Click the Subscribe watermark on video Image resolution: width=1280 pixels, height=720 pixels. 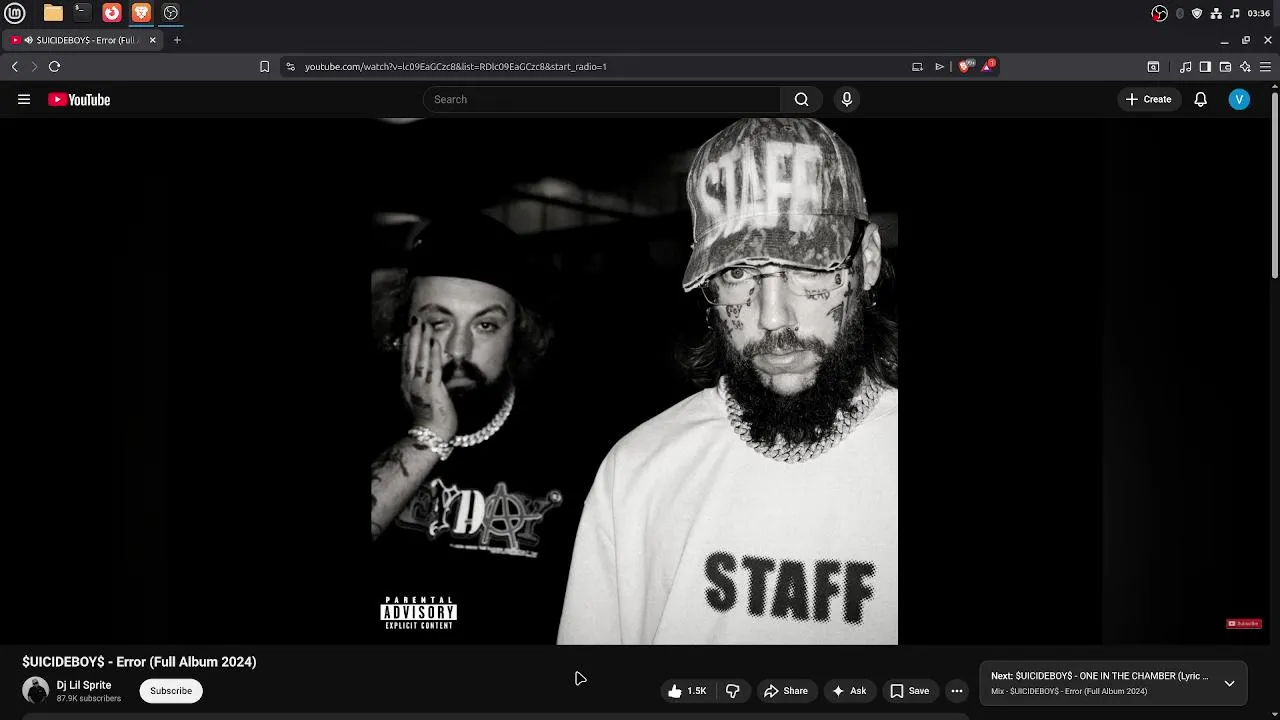point(1244,623)
